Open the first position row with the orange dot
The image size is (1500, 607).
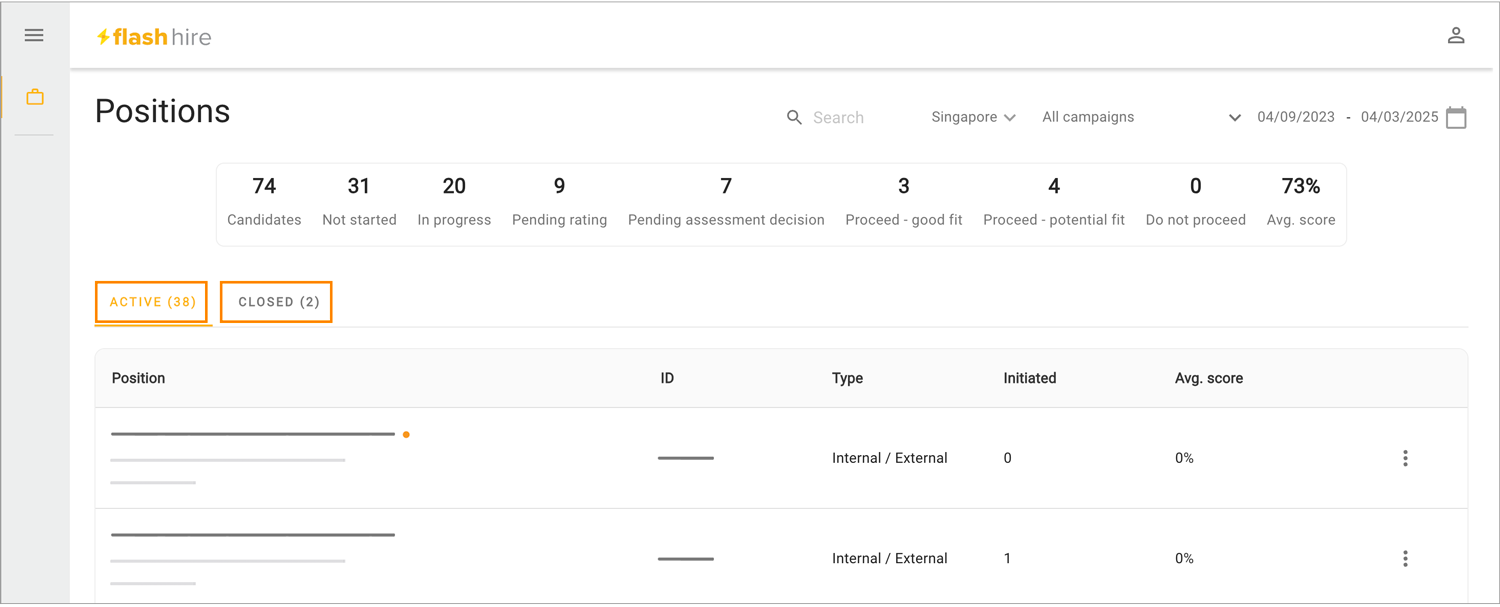tap(781, 458)
